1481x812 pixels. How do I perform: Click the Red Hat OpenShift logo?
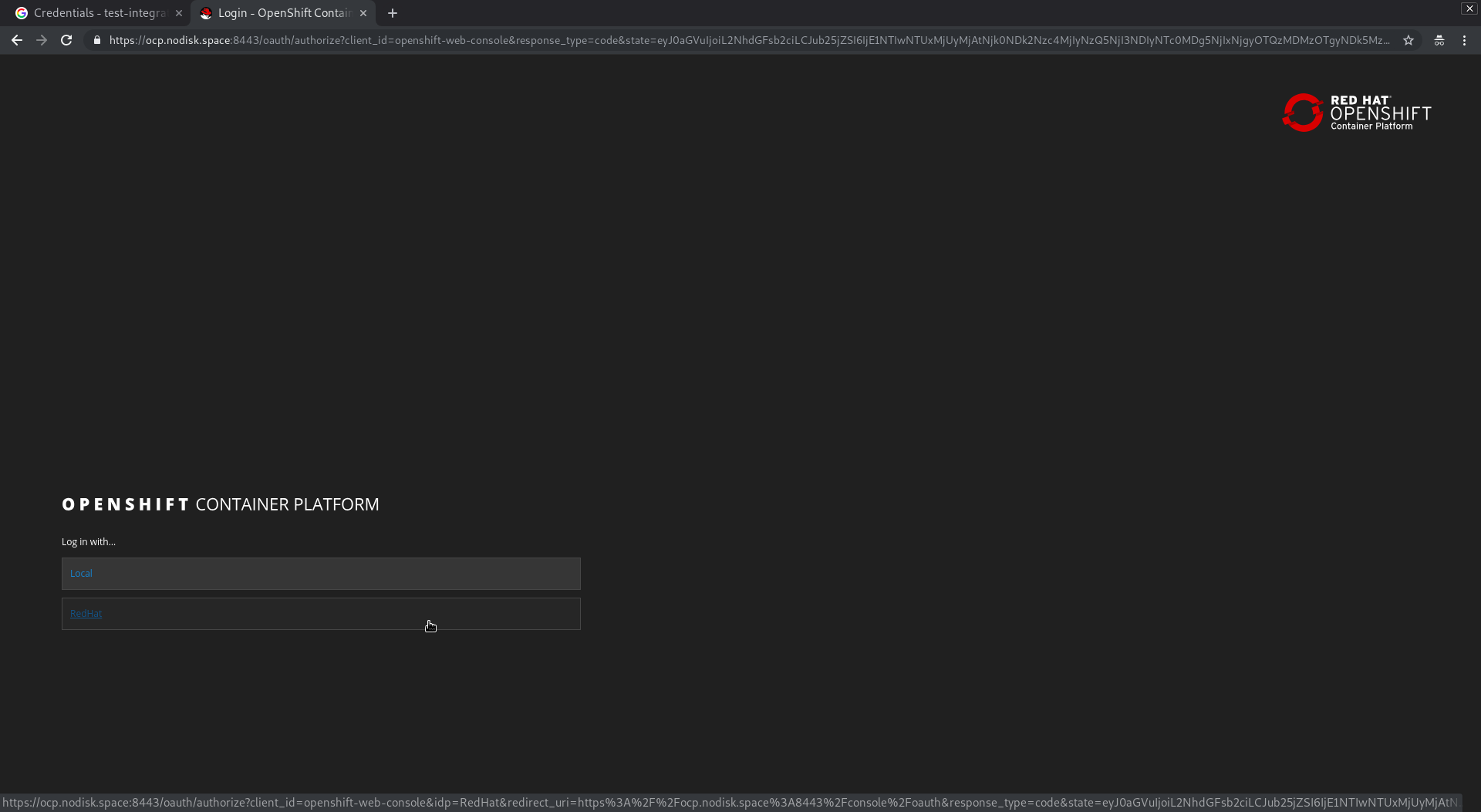click(x=1356, y=113)
